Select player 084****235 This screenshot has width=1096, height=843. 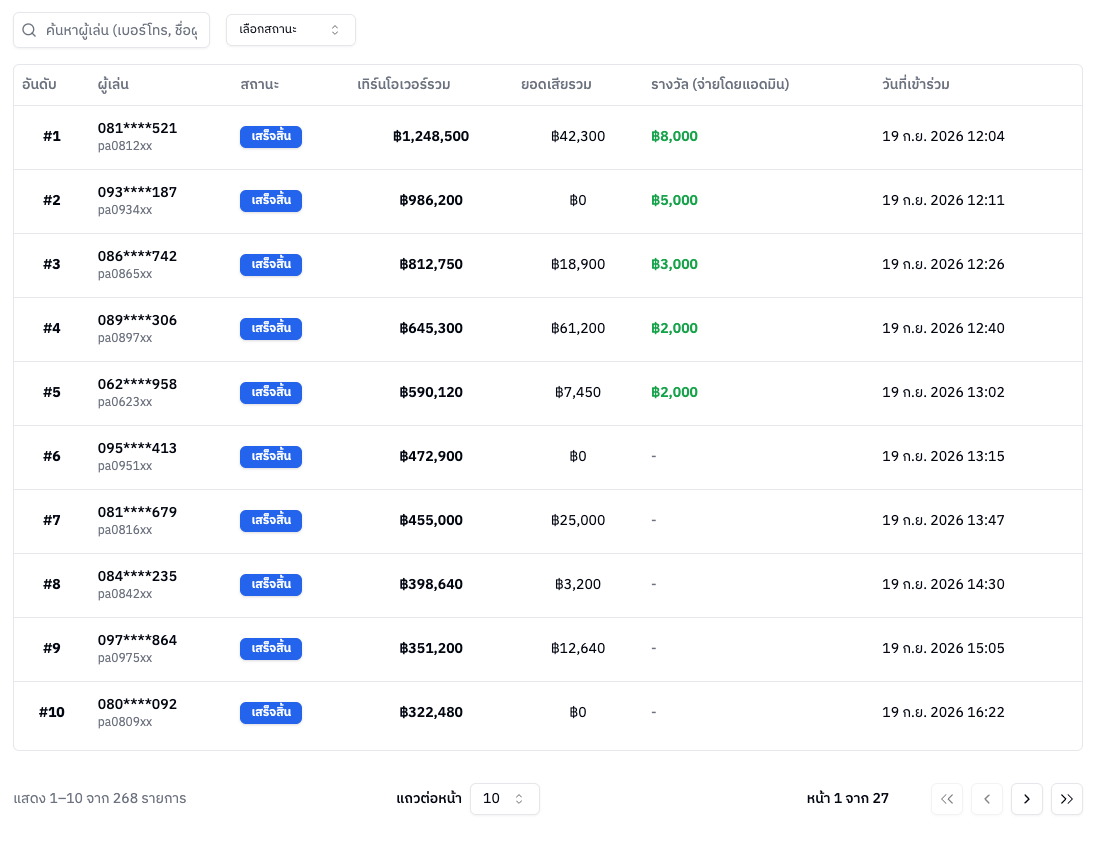[138, 576]
